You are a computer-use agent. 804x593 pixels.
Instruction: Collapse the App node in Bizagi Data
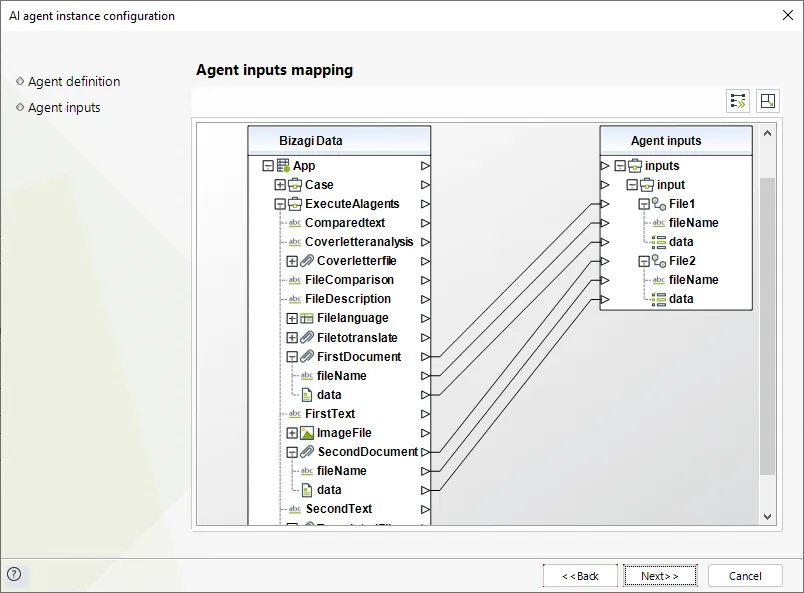click(x=268, y=166)
